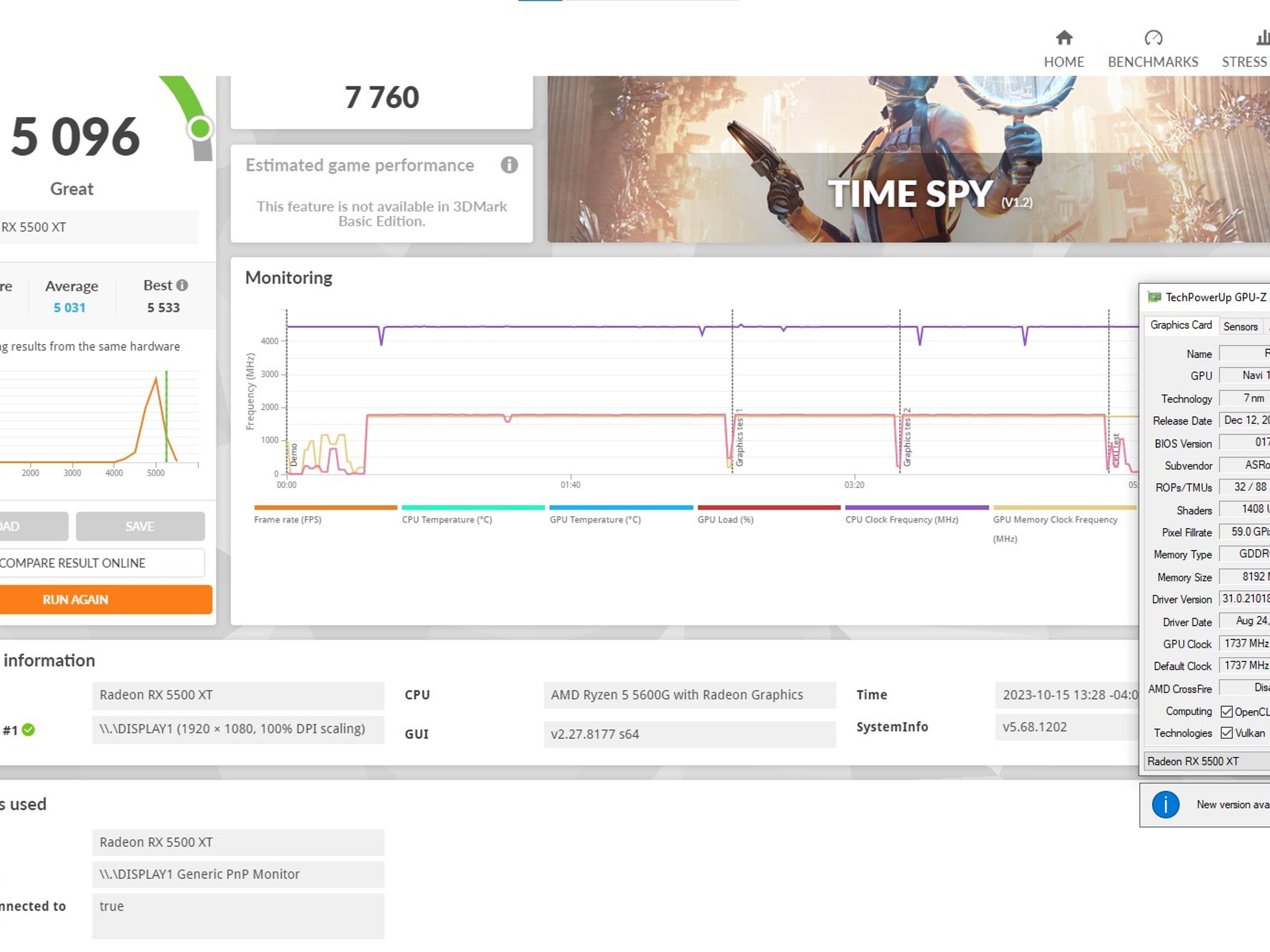Click the GUI version v2.27.8177 s64
Image resolution: width=1270 pixels, height=952 pixels.
point(690,734)
